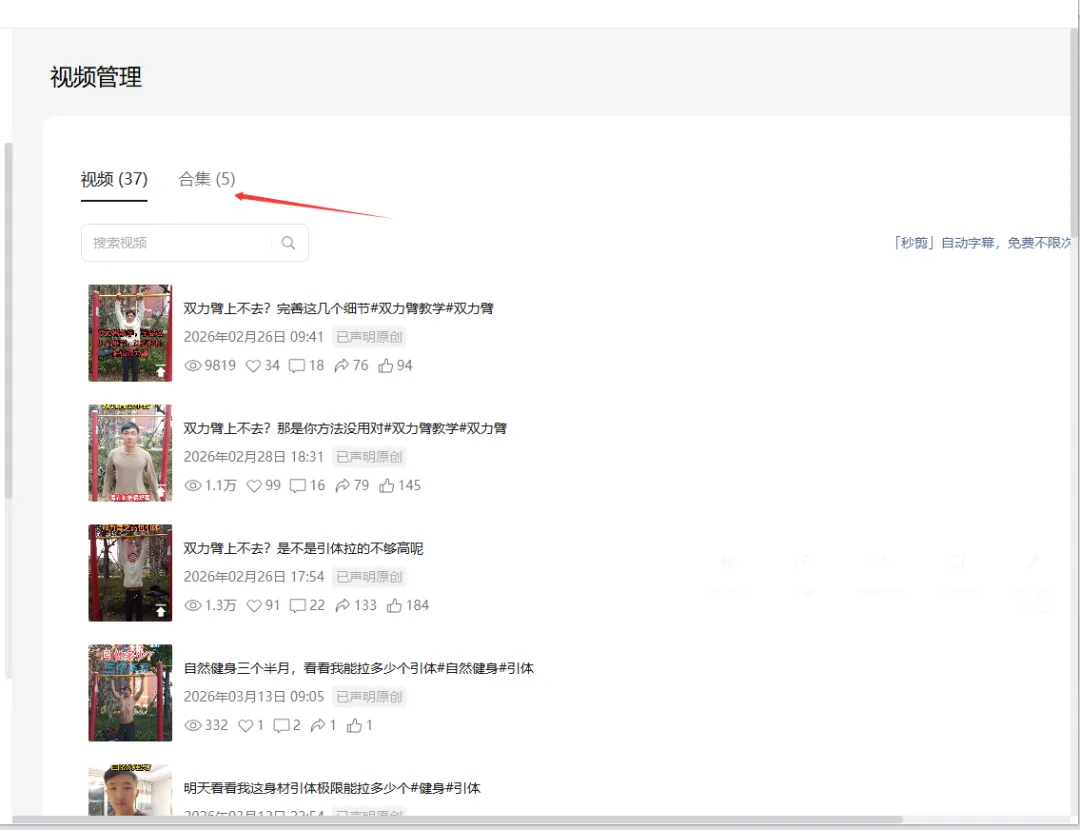The image size is (1080, 830).
Task: Click 已声明原创 tag dated 02月28日 18:31
Action: click(x=369, y=457)
